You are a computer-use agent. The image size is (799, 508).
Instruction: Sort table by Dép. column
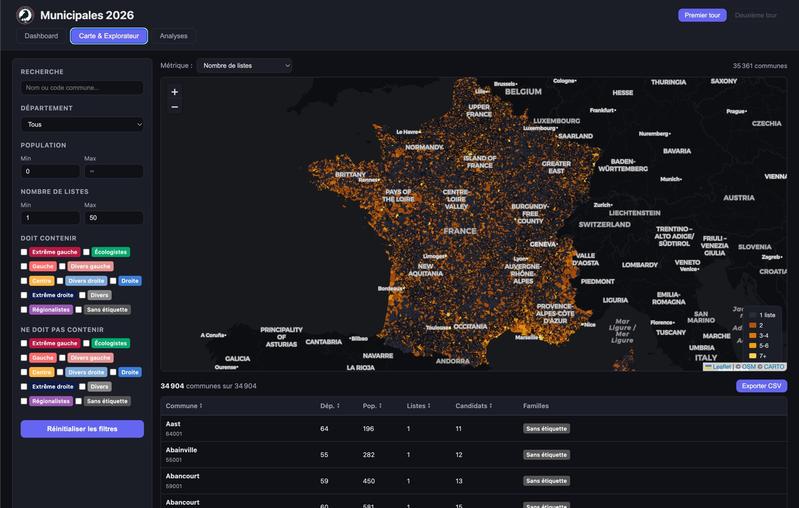coord(328,406)
